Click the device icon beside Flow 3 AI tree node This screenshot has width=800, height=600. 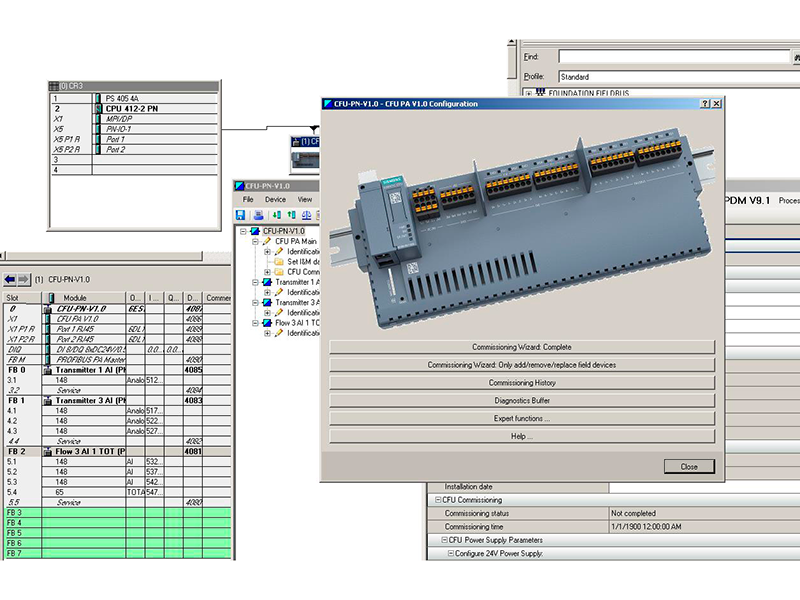click(267, 323)
